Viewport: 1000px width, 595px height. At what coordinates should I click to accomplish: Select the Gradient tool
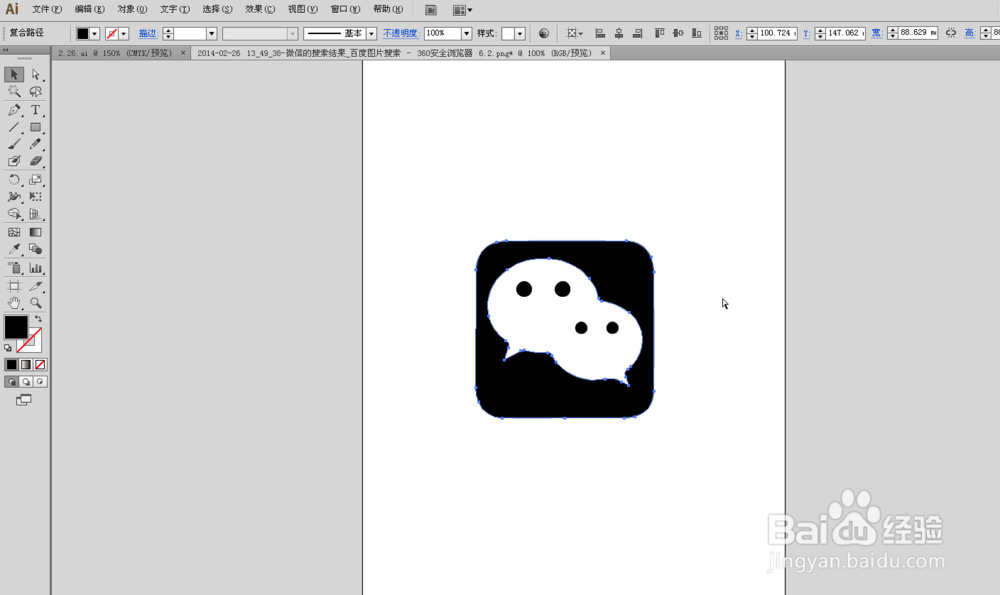point(36,232)
